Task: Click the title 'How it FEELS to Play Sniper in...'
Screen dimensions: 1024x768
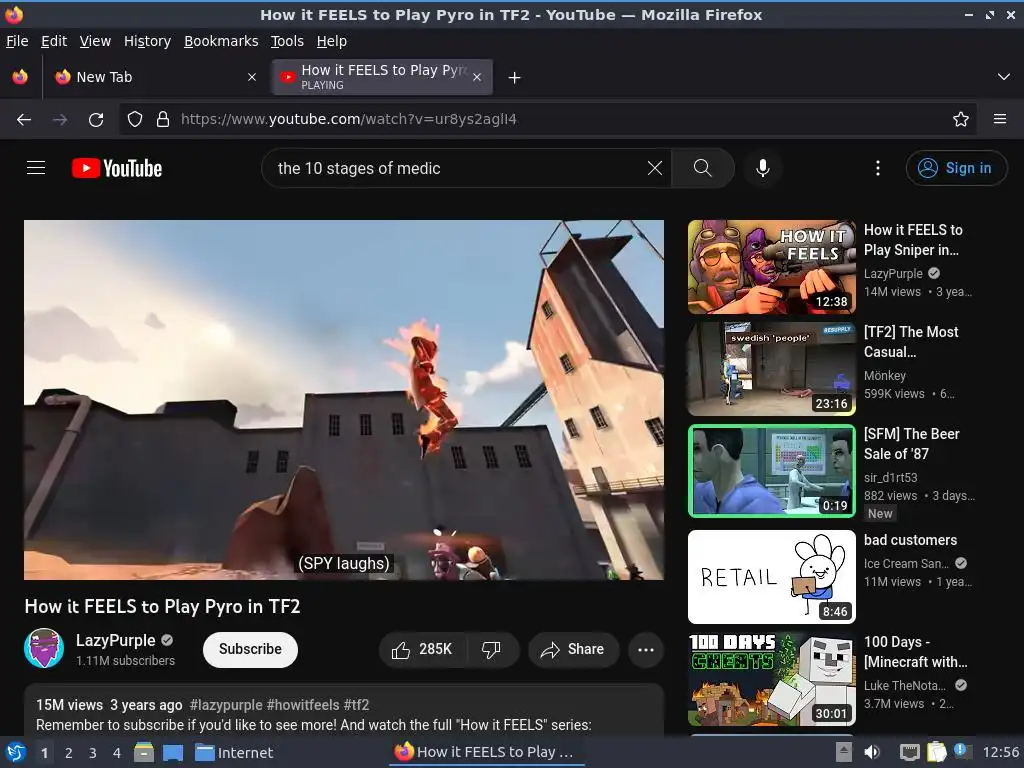Action: (x=913, y=240)
